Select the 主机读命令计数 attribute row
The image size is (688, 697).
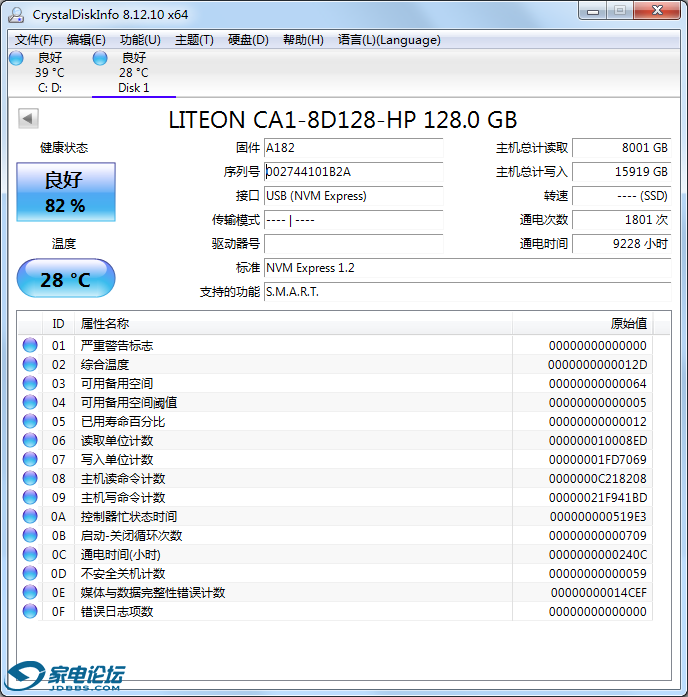point(335,478)
